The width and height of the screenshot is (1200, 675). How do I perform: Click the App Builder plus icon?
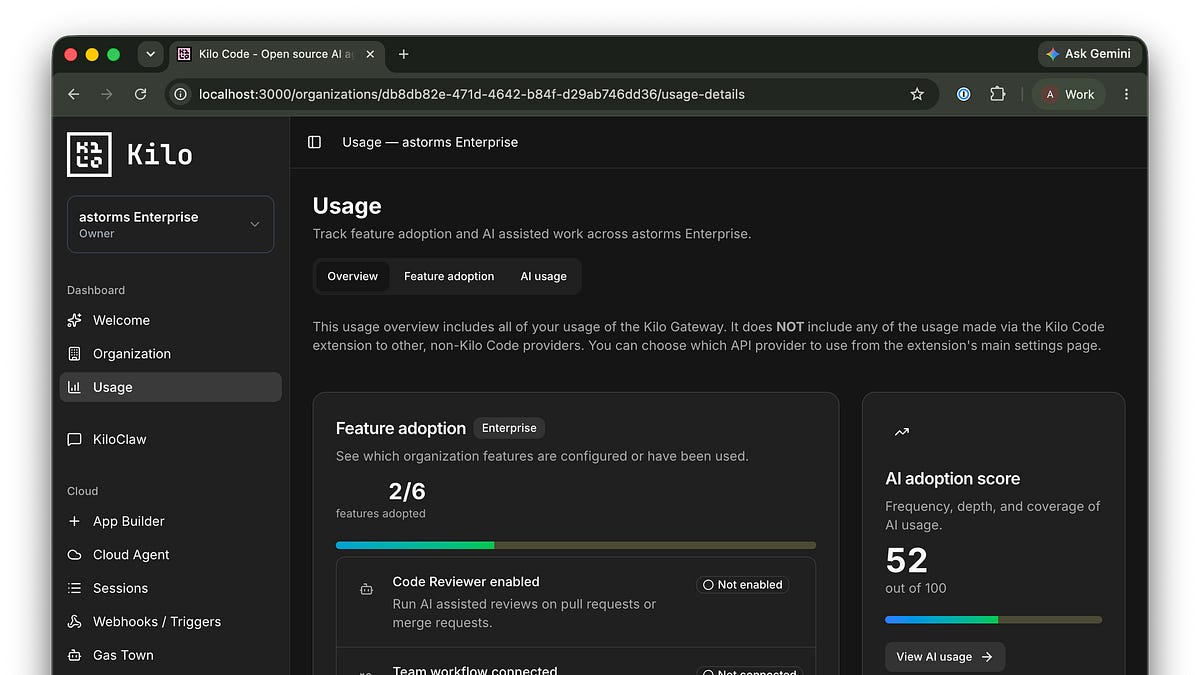[x=74, y=521]
